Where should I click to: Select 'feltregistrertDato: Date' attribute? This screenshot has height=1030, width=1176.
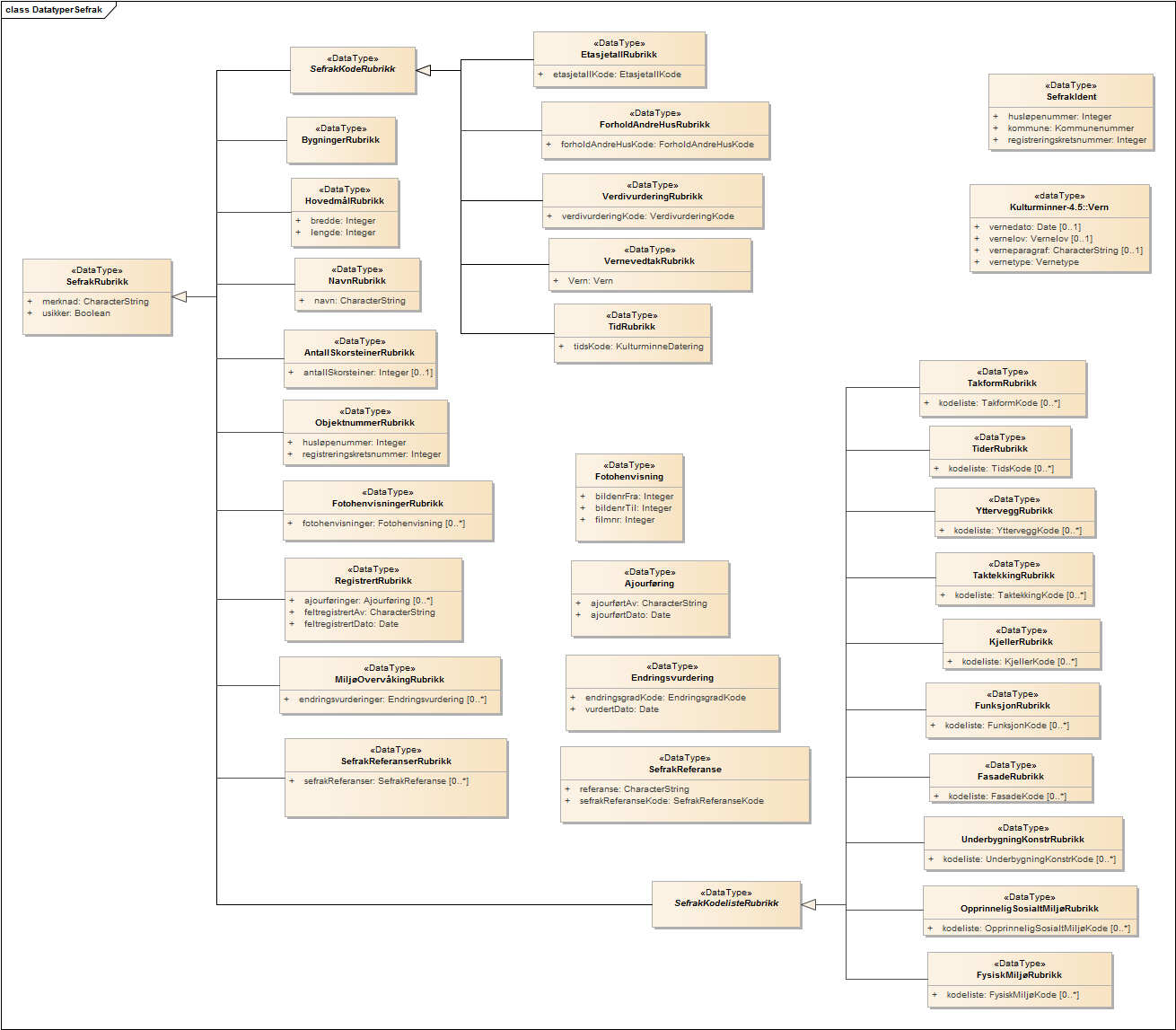click(x=351, y=624)
